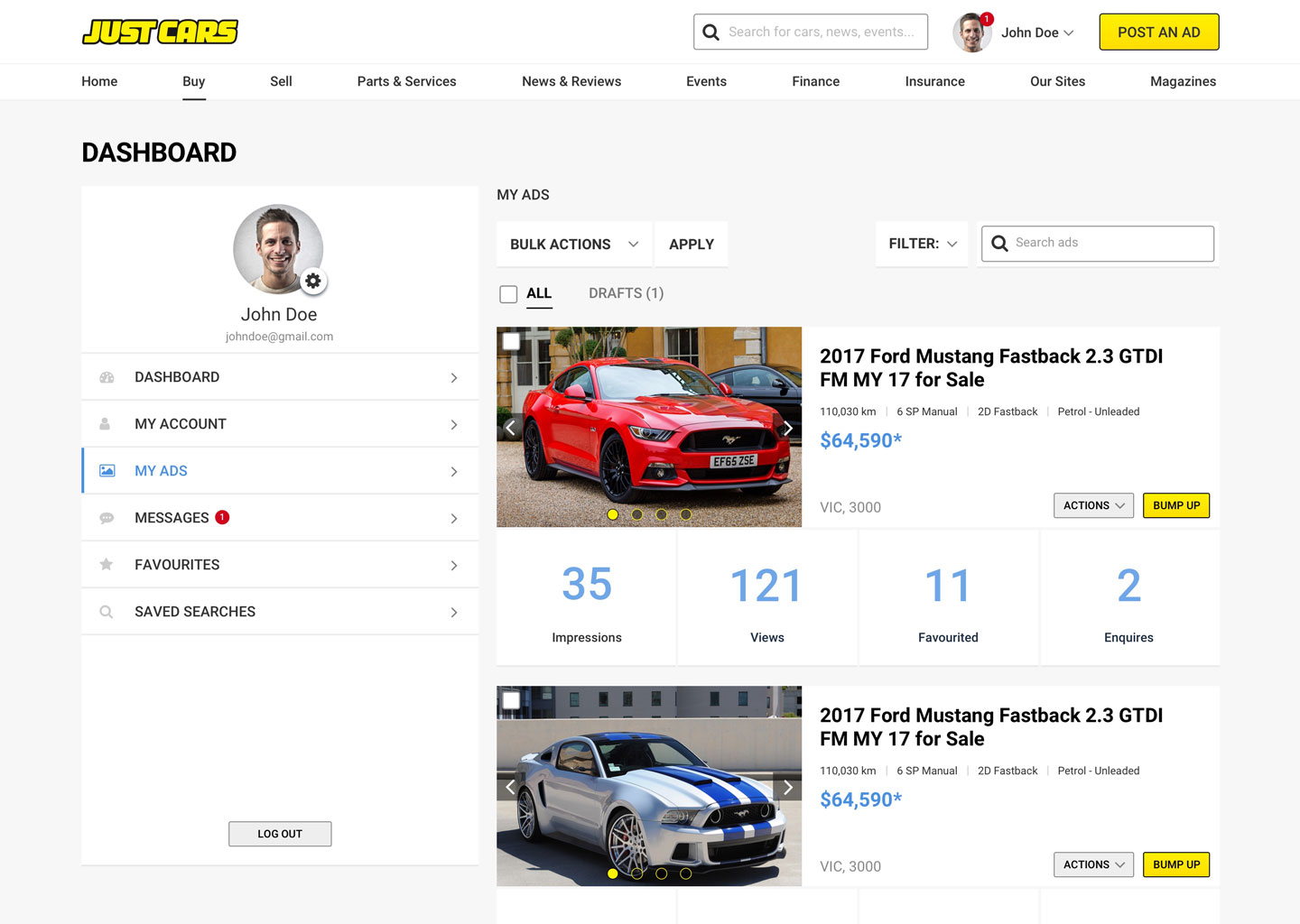The image size is (1300, 924).
Task: Click the My Ads picture icon
Action: click(x=107, y=471)
